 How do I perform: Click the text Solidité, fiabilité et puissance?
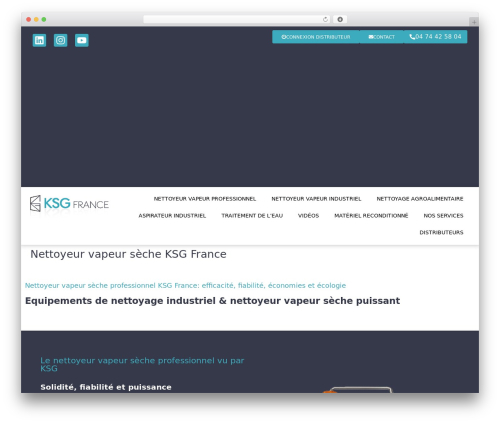106,387
